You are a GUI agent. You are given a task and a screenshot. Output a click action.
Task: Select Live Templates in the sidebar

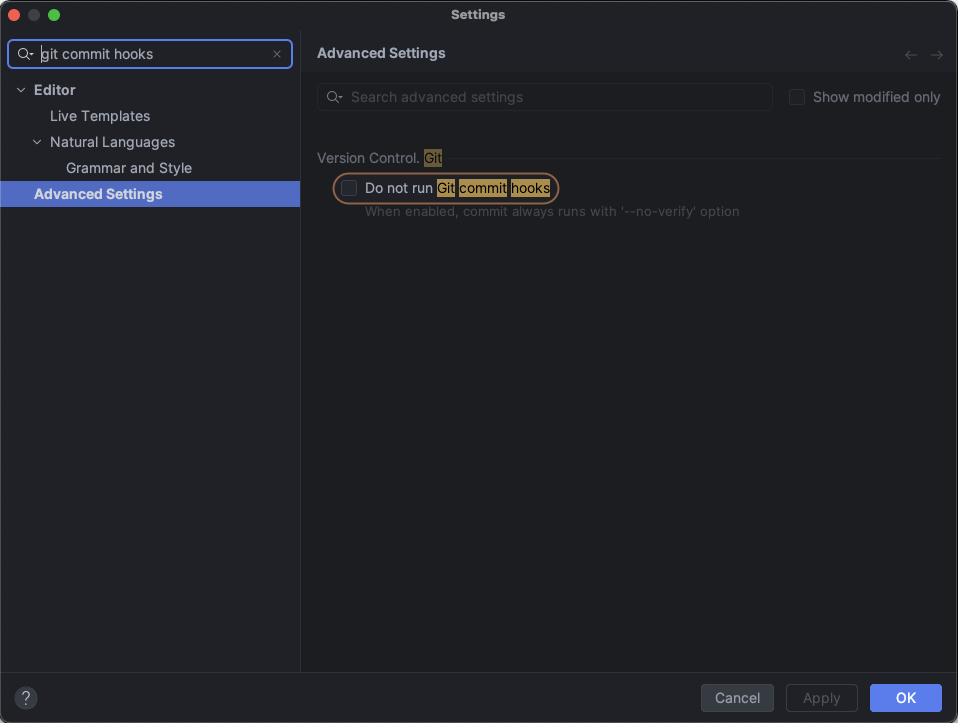[x=99, y=116]
